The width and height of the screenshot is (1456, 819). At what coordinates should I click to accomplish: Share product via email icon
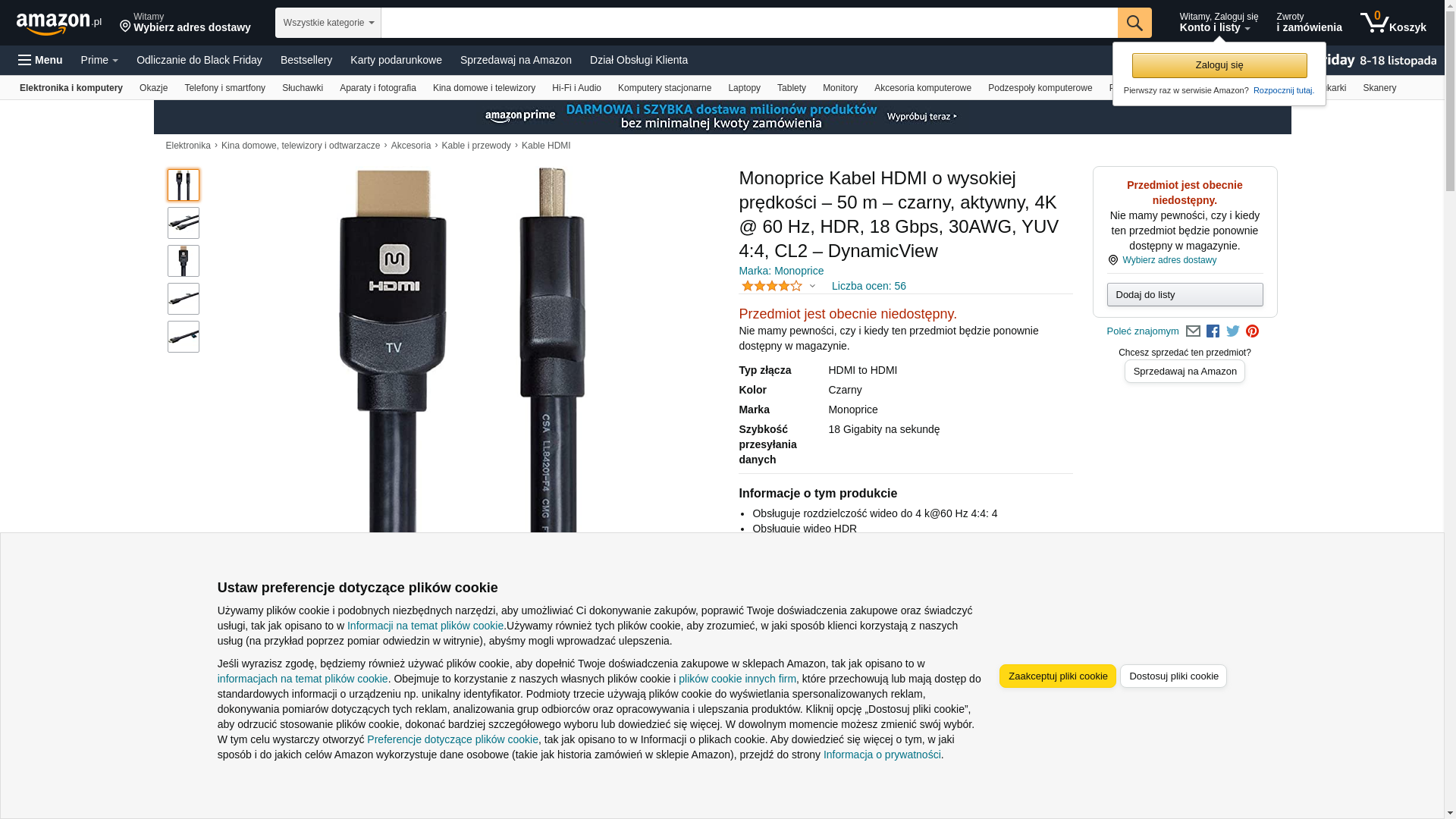coord(1193,331)
